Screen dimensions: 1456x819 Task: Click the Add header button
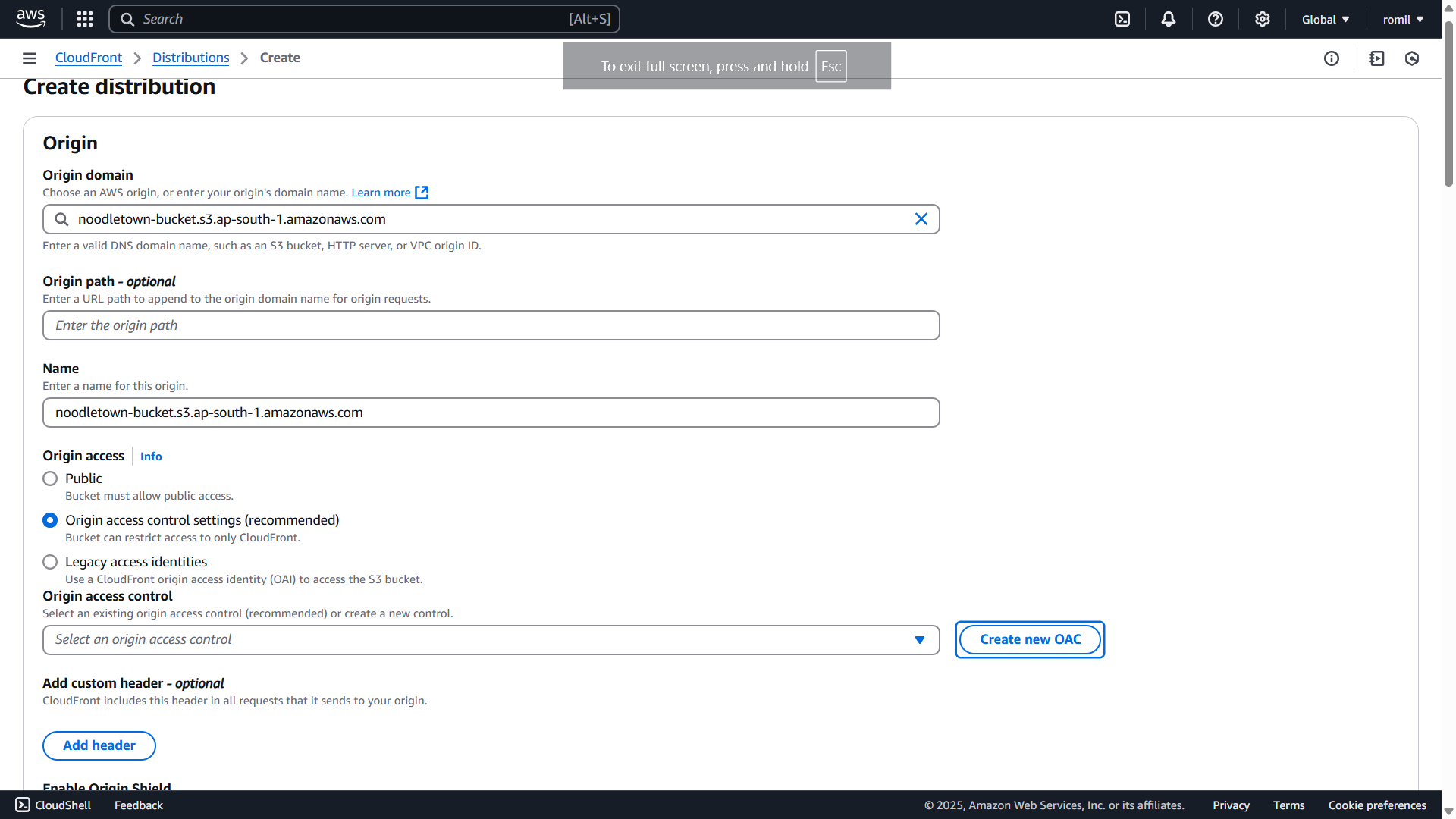99,746
